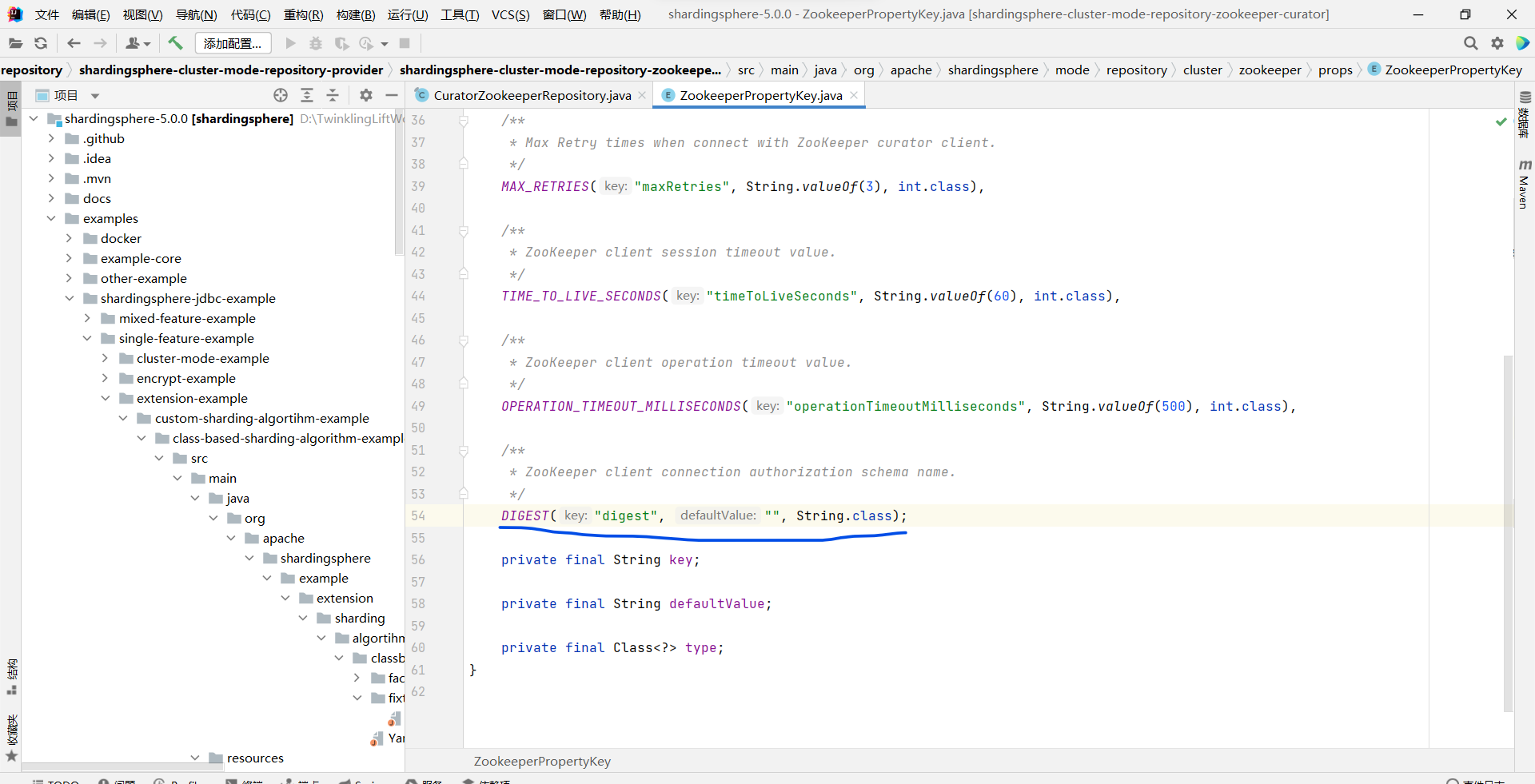1535x784 pixels.
Task: Expand the docker folder
Action: point(69,238)
